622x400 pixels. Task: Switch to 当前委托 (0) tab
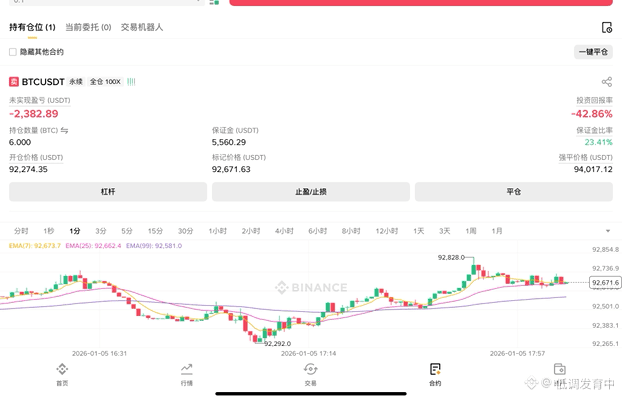coord(88,27)
